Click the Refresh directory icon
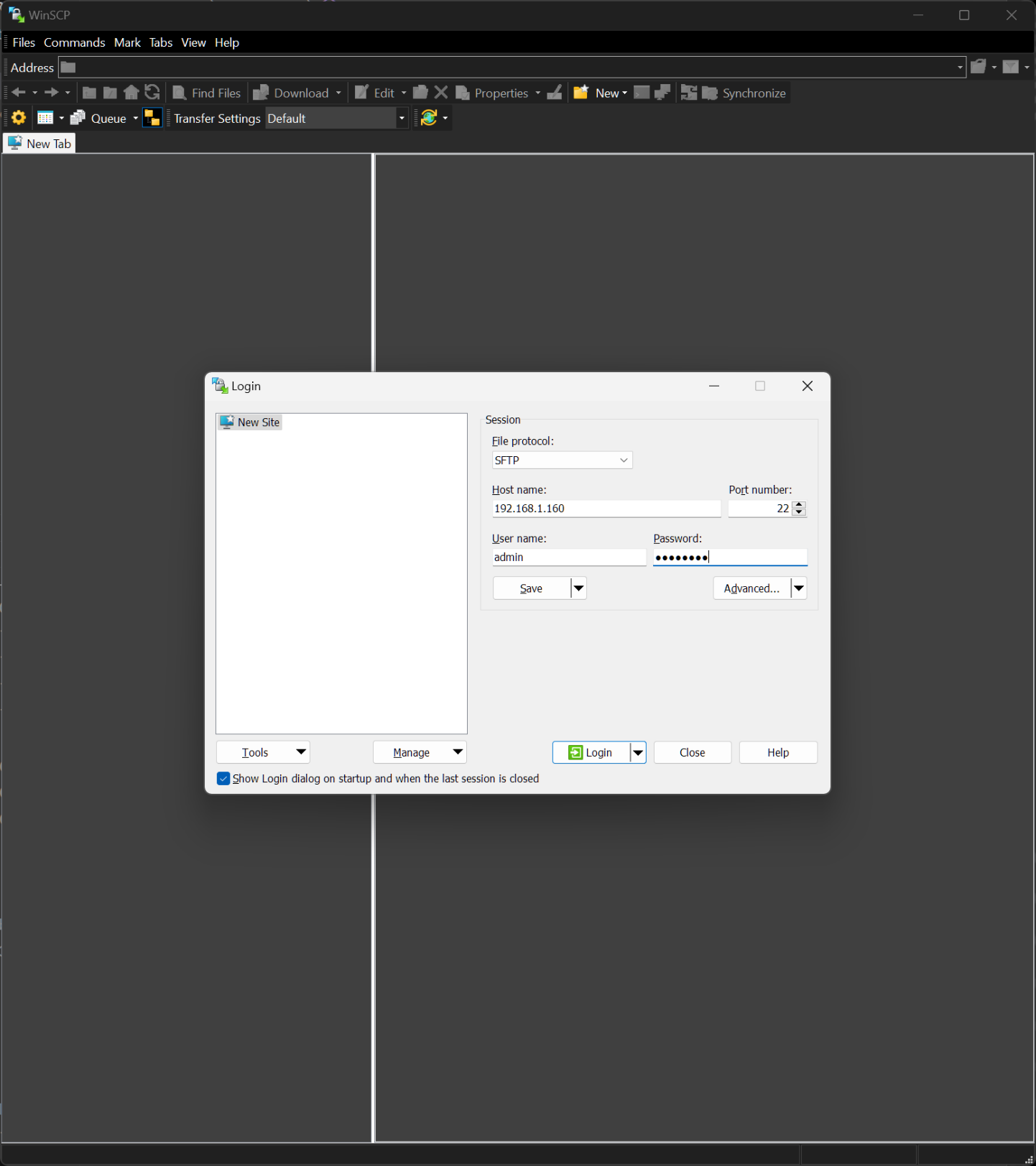 click(152, 93)
